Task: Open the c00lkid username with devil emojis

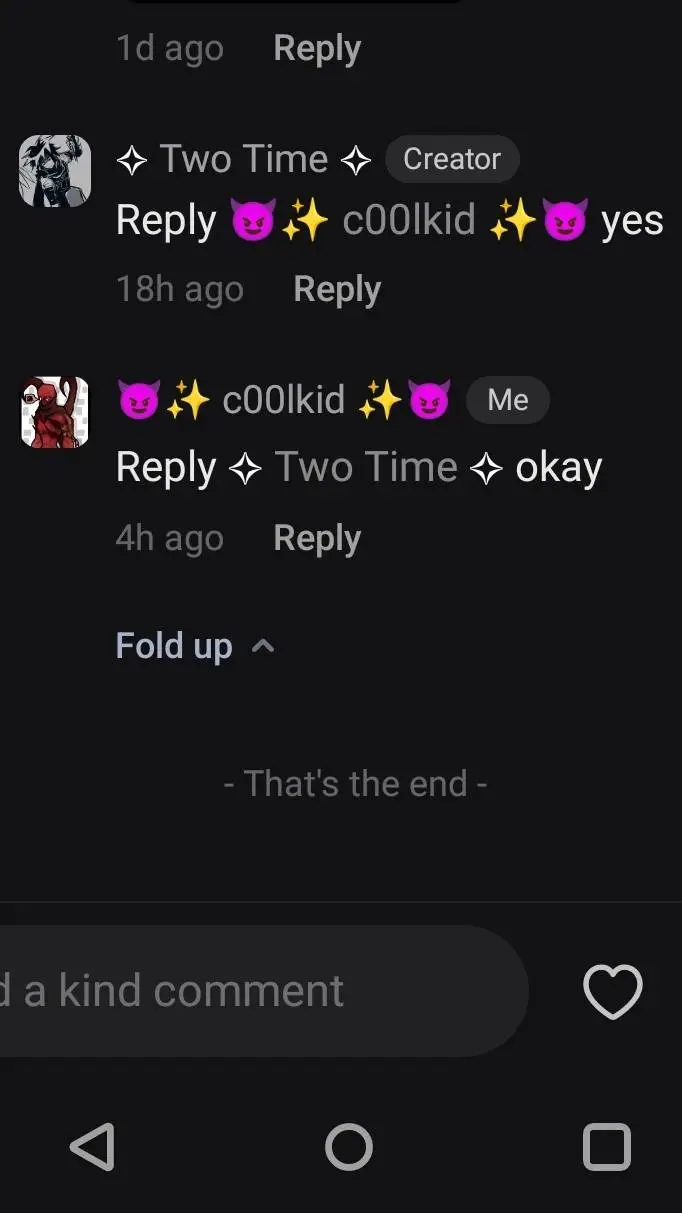Action: [x=284, y=400]
